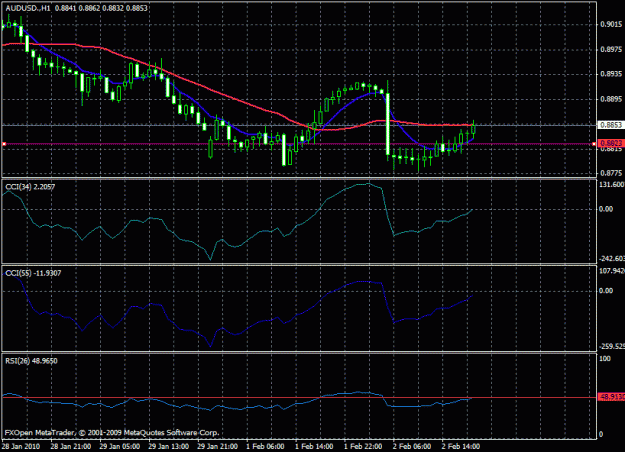Click the 107.942 CCI(55) scale value
This screenshot has height=452, width=625.
pos(612,271)
